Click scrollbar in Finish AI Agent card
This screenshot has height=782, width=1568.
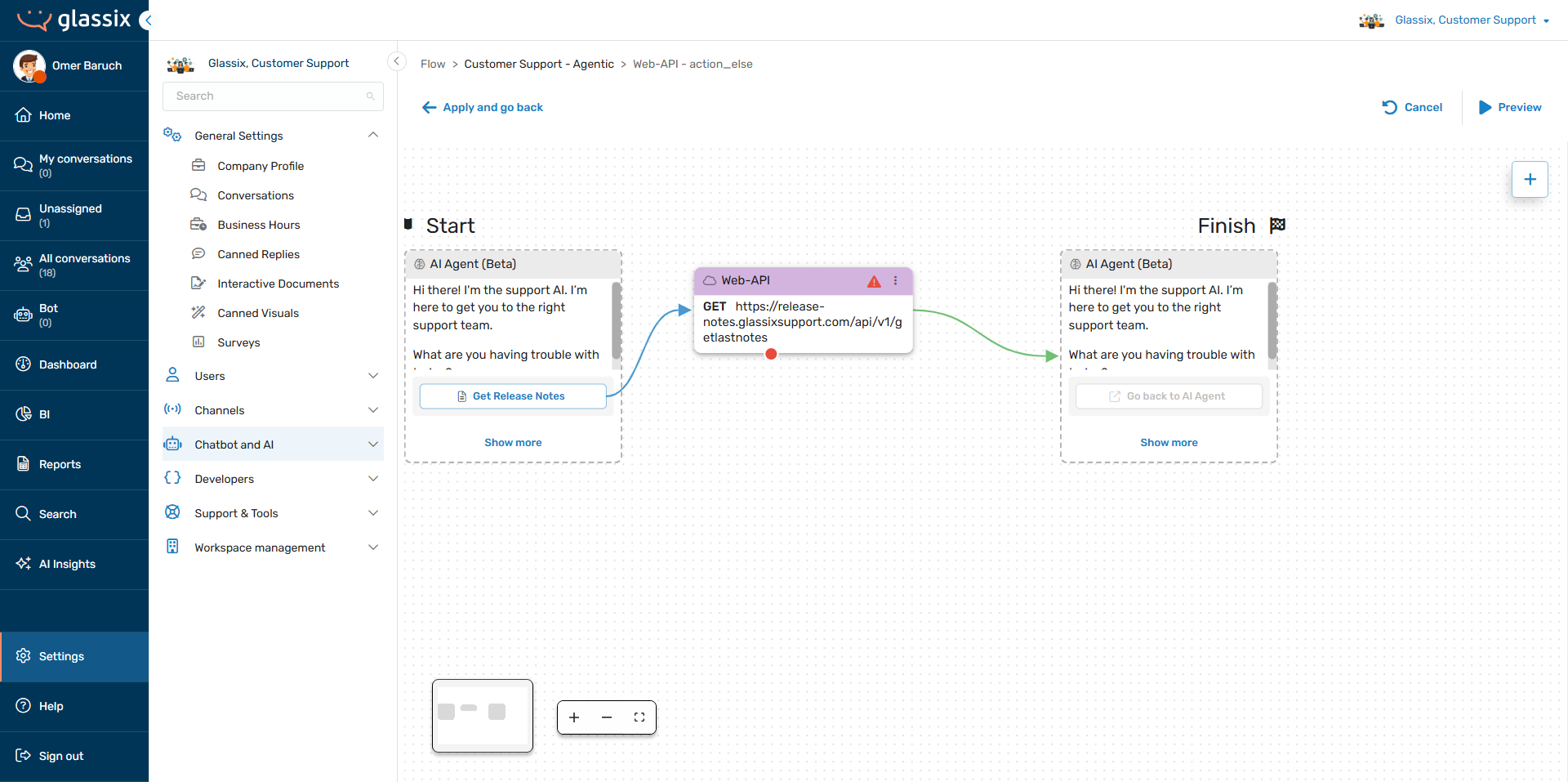point(1272,321)
